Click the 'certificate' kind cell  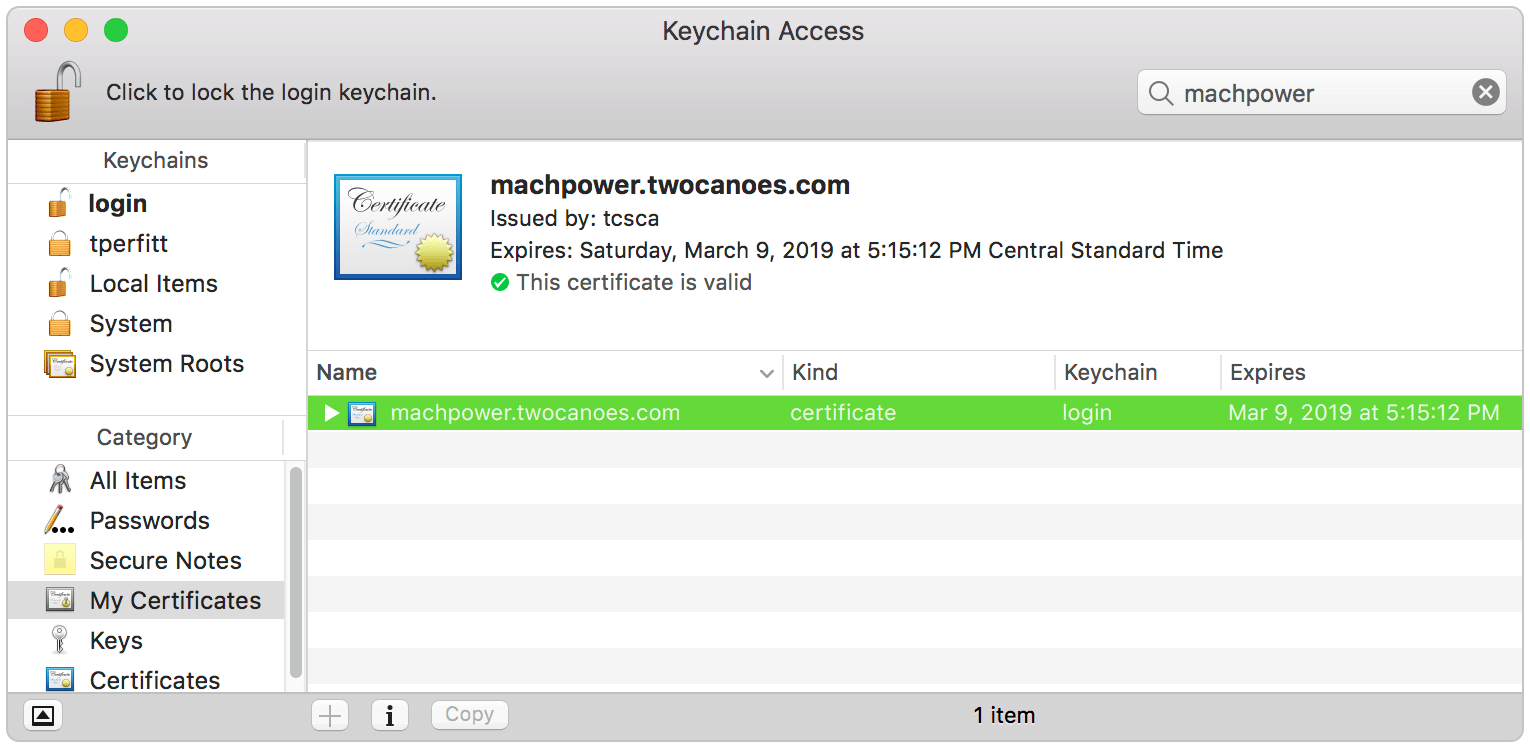click(843, 413)
